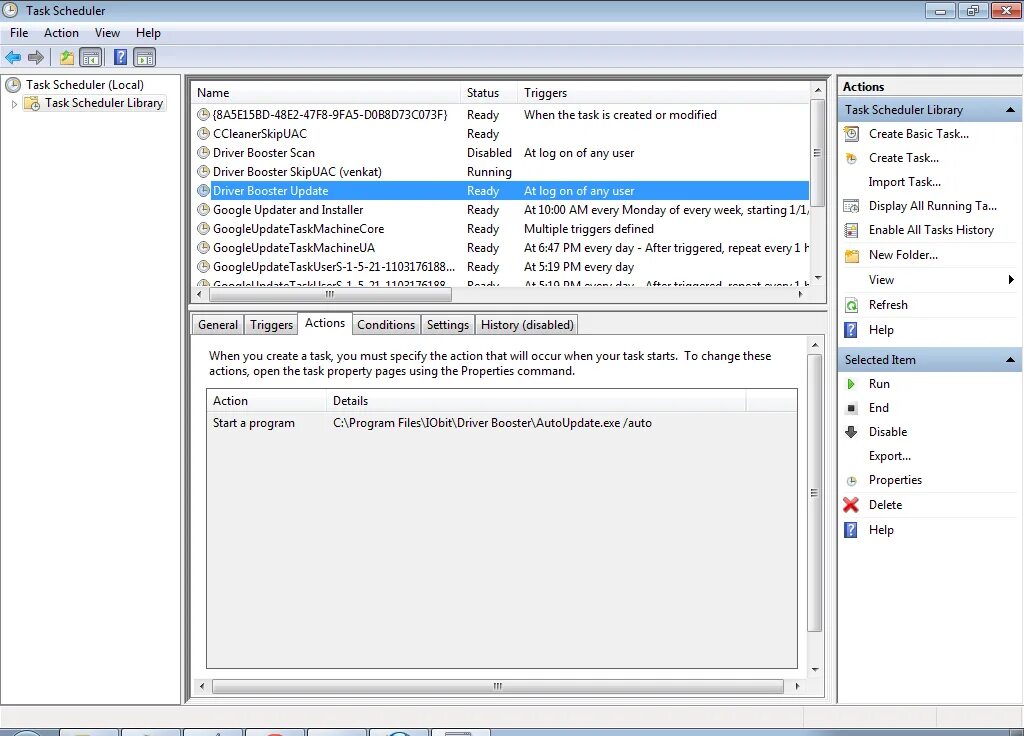
Task: Click the Properties clock icon
Action: (x=852, y=481)
